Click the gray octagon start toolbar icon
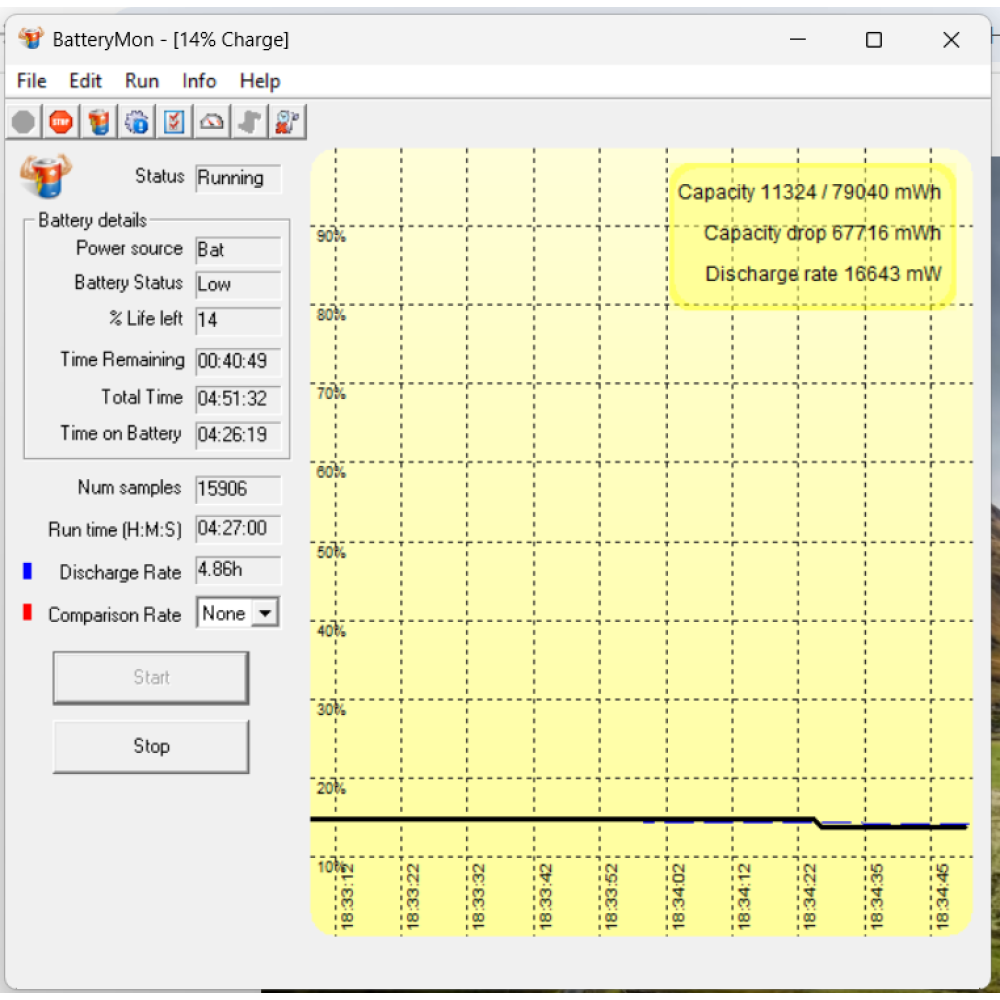The width and height of the screenshot is (1000, 1000). pos(24,123)
